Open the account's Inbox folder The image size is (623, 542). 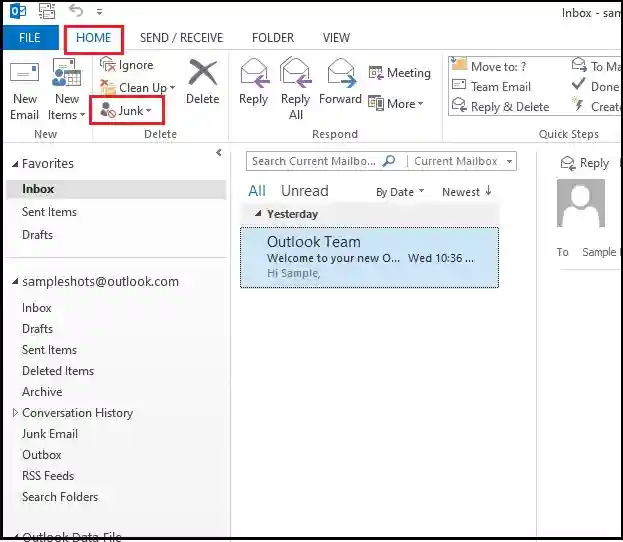[37, 308]
